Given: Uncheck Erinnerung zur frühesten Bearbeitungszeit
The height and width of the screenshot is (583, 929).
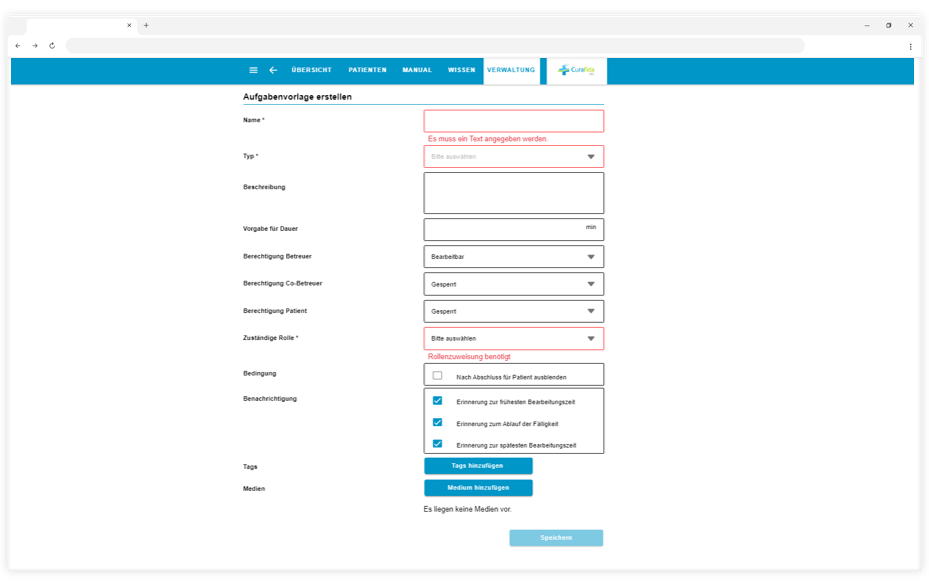Looking at the screenshot, I should 437,401.
